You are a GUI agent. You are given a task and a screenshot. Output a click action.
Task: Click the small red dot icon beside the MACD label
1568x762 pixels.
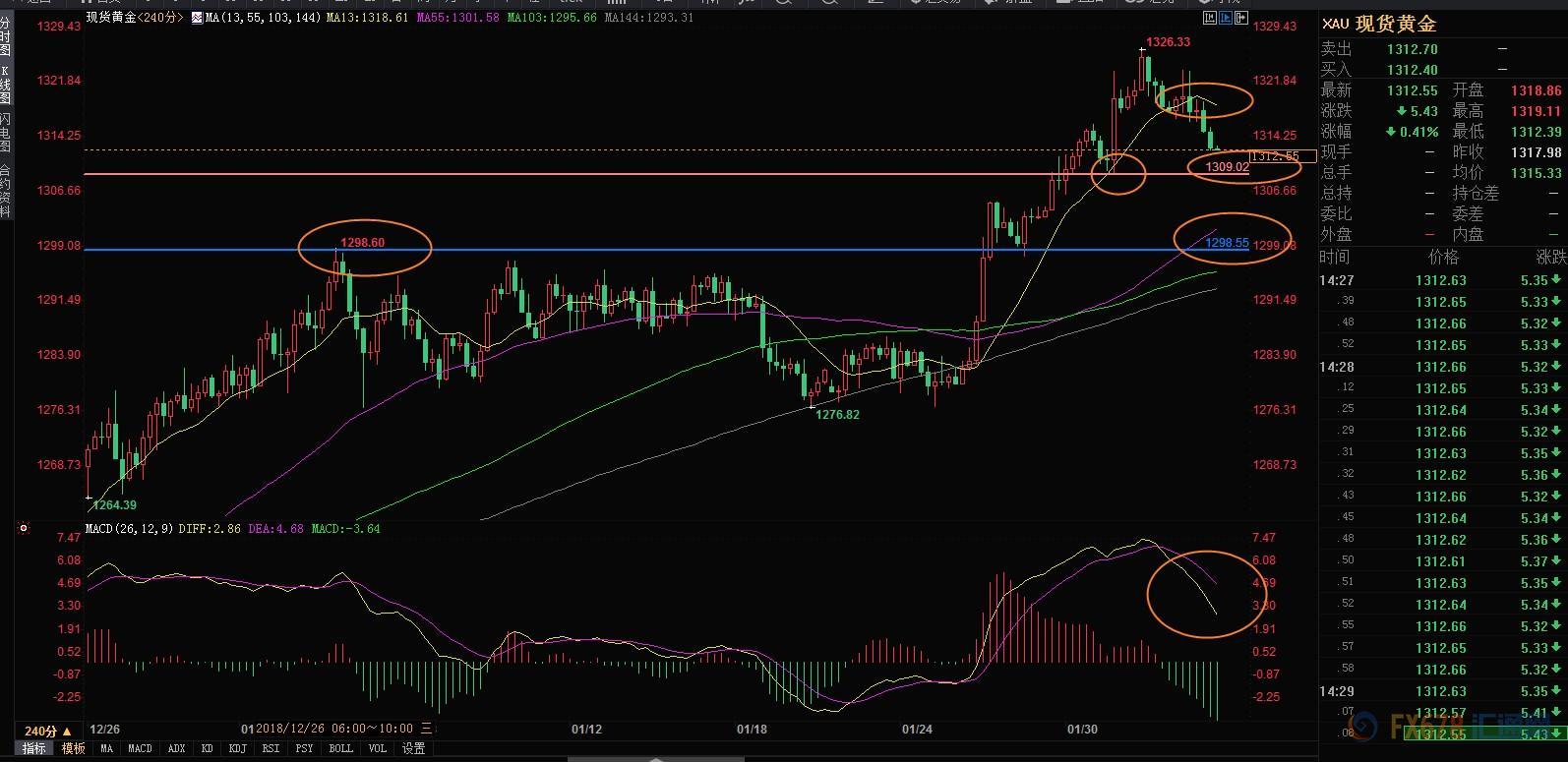(24, 529)
